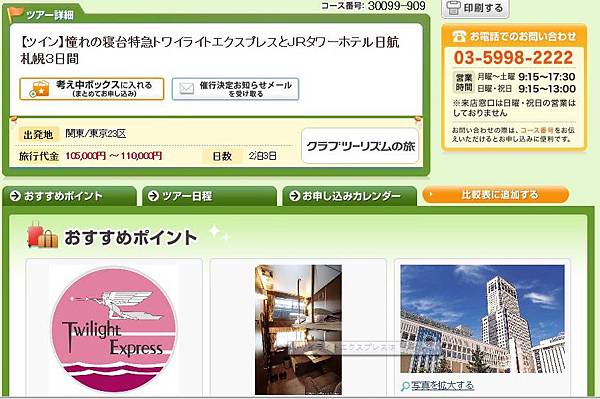The image size is (600, 399).
Task: Click the 印刷する print button
Action: (x=475, y=8)
